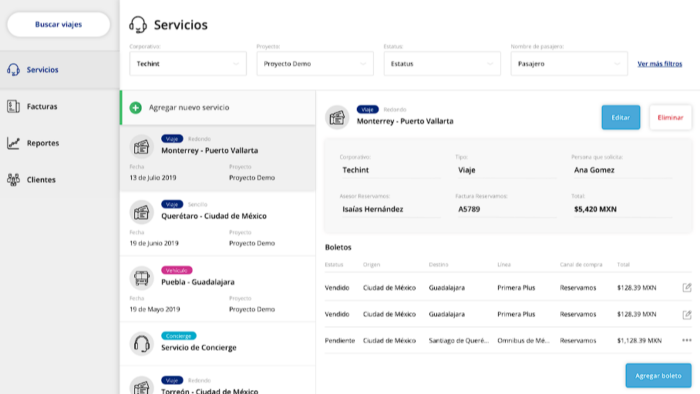The width and height of the screenshot is (700, 394).
Task: Click ticket icon on Monterrey - Puerto Vallarta card
Action: 142,146
